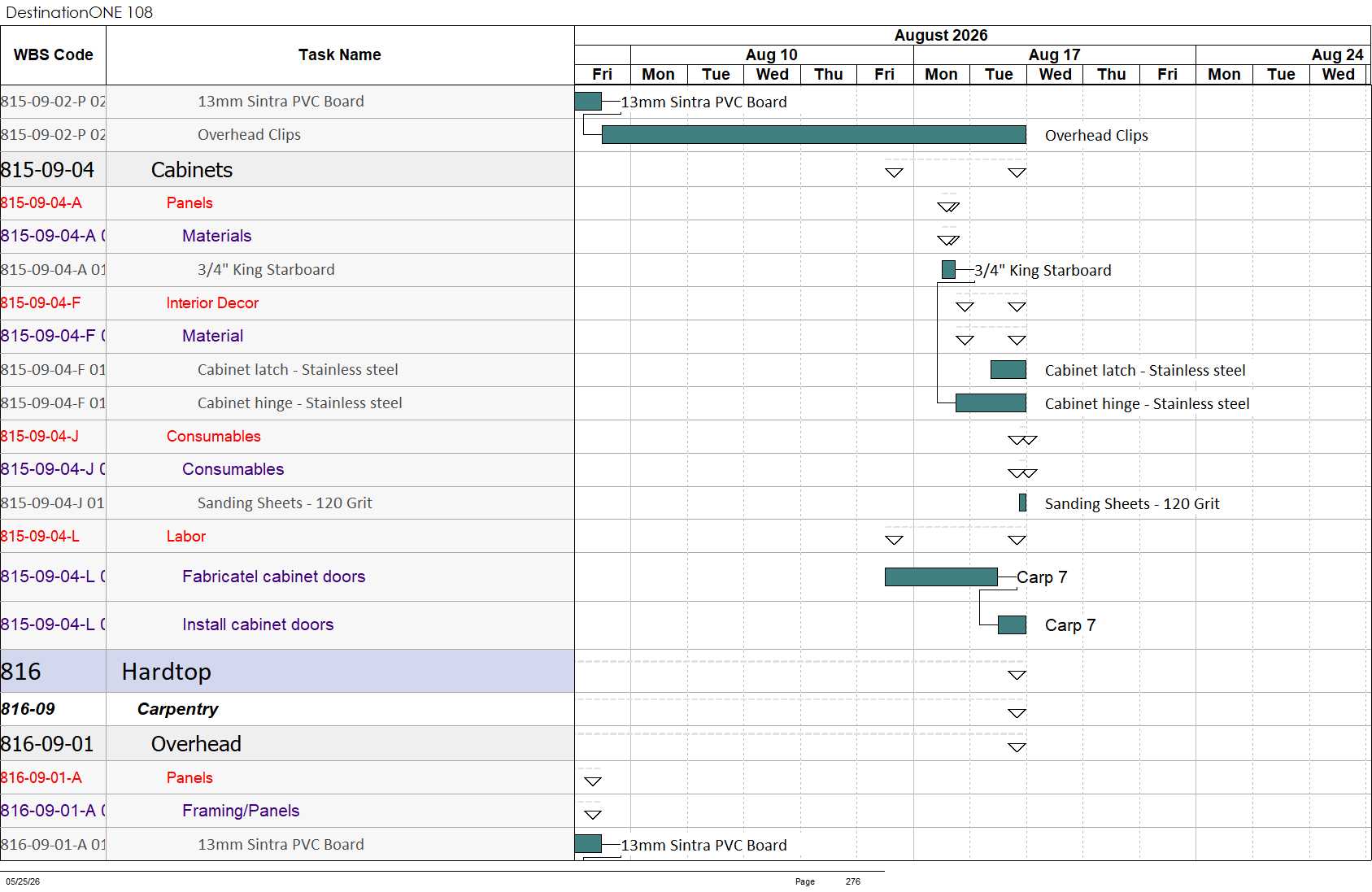Screen dimensions: 1372x892
Task: Select the Interior Decor task row
Action: pos(287,303)
